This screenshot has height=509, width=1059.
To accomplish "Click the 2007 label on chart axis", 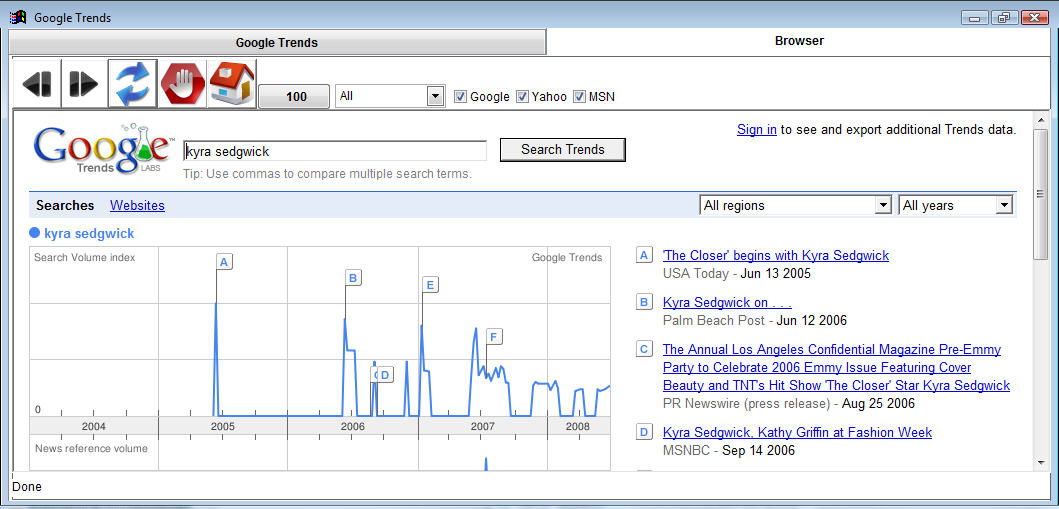I will 482,426.
